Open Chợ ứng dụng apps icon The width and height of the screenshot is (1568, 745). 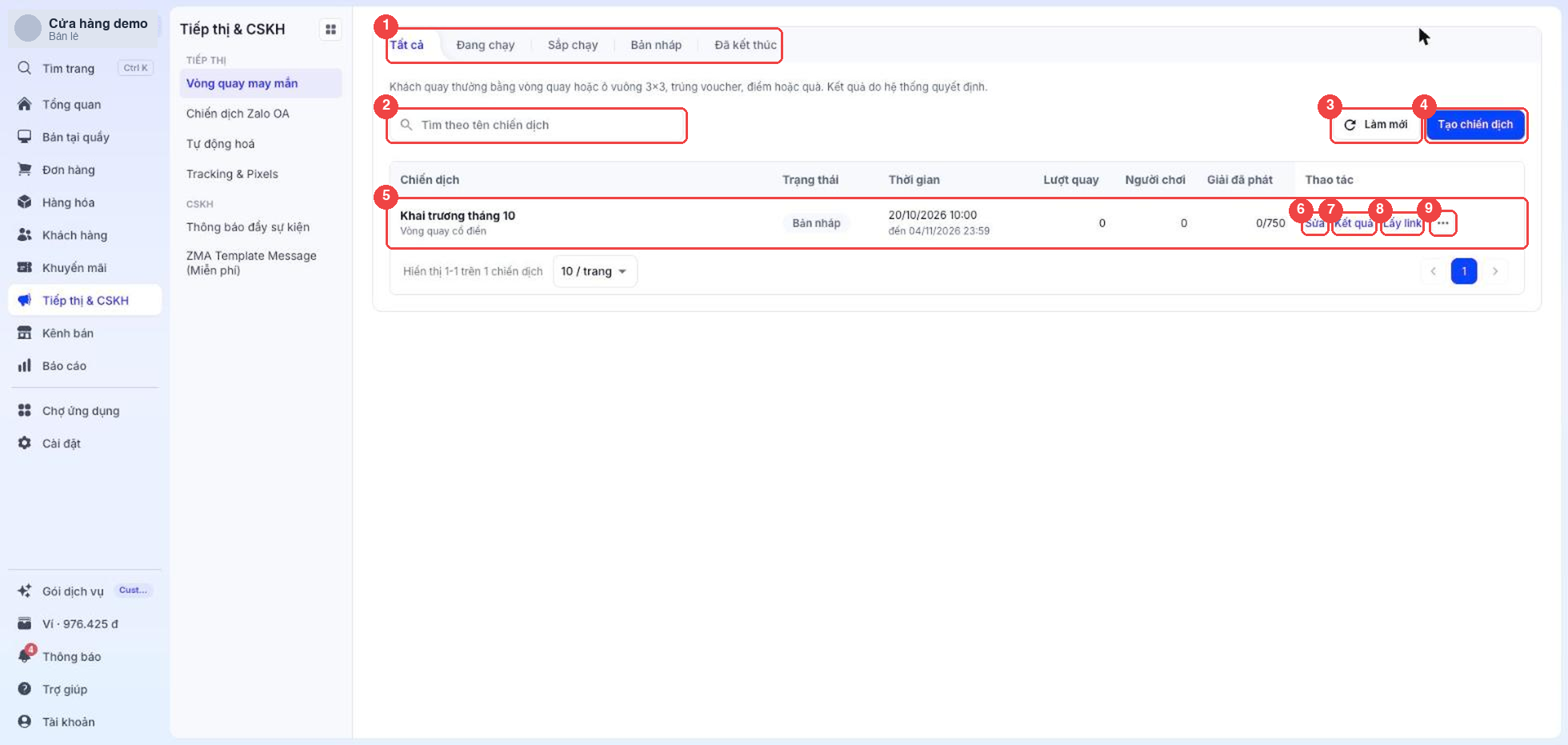coord(25,411)
